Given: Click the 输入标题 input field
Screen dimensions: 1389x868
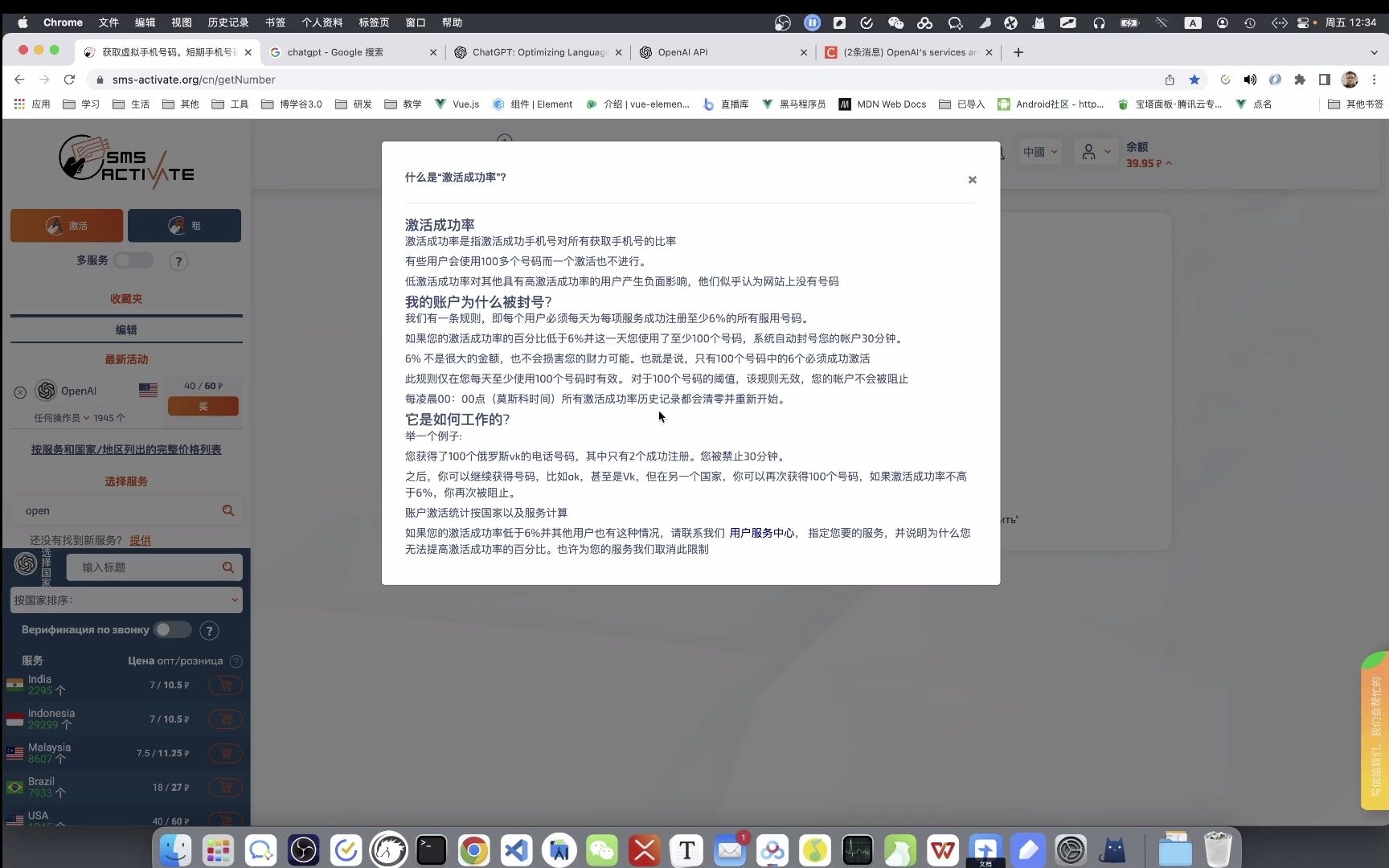Looking at the screenshot, I should [x=145, y=567].
